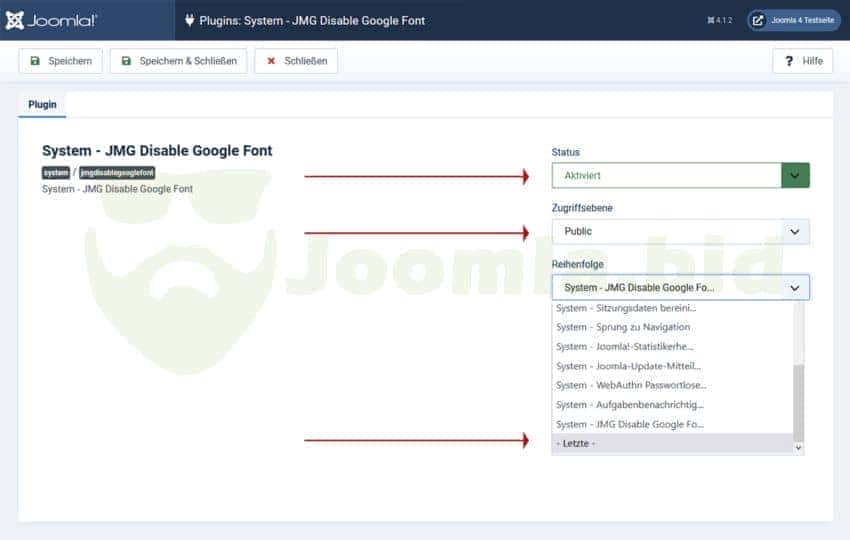The image size is (850, 540).
Task: Click the Zugriffsebene field label
Action: (582, 208)
